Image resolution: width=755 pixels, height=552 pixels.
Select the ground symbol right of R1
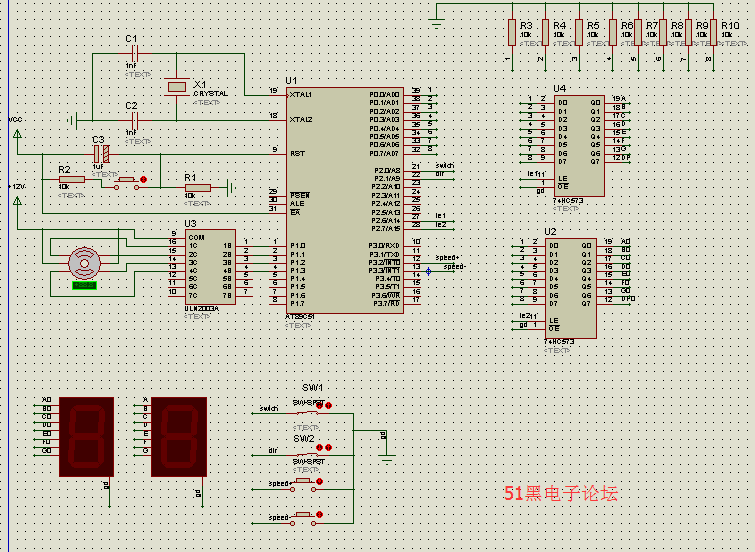tap(231, 187)
